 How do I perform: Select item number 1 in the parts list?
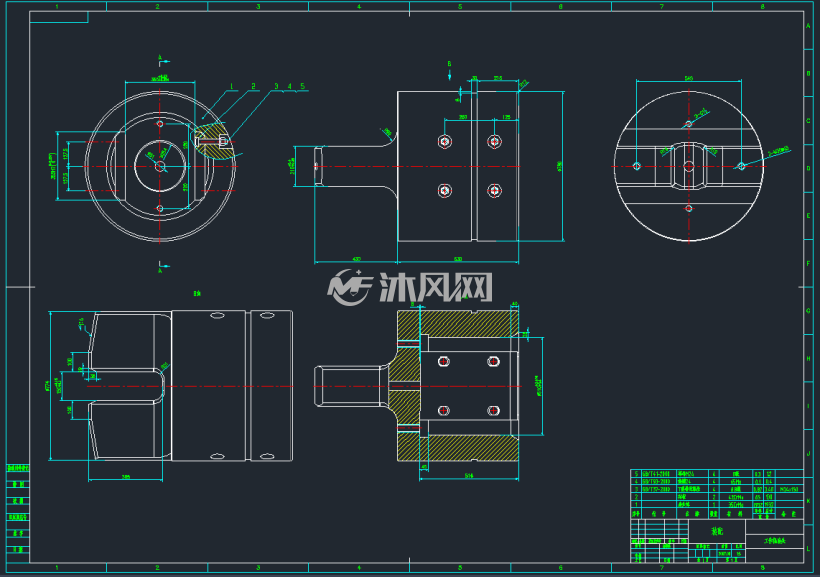[x=636, y=504]
